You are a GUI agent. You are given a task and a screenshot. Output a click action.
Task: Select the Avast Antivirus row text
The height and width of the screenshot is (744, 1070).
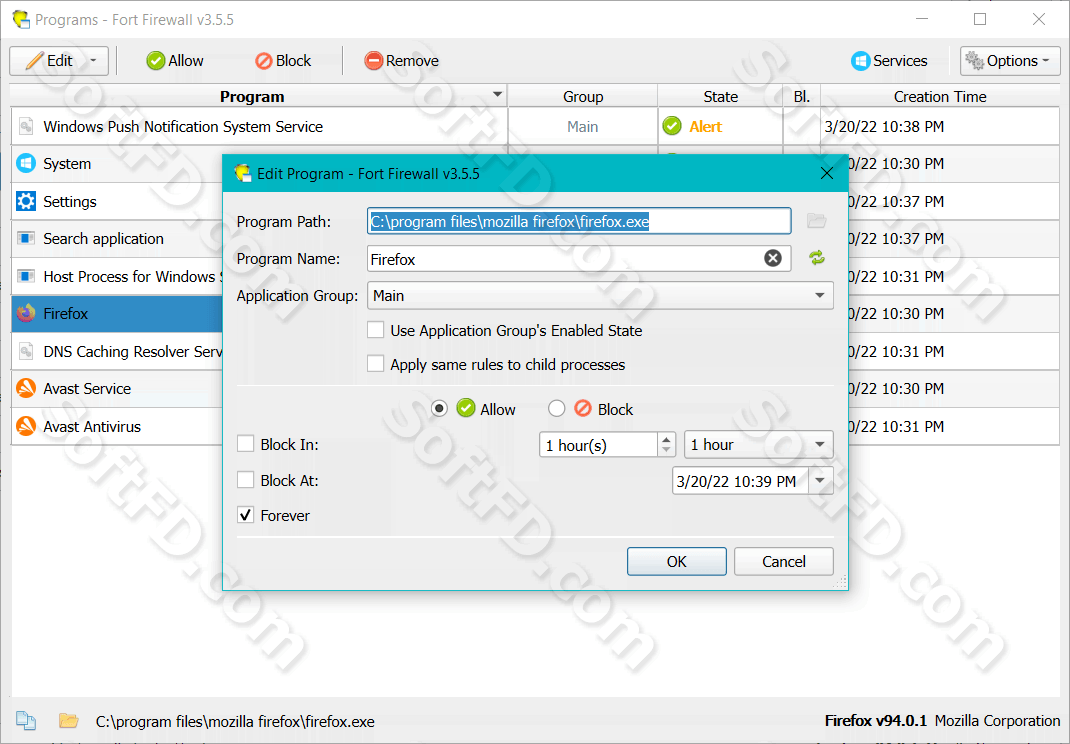[92, 427]
